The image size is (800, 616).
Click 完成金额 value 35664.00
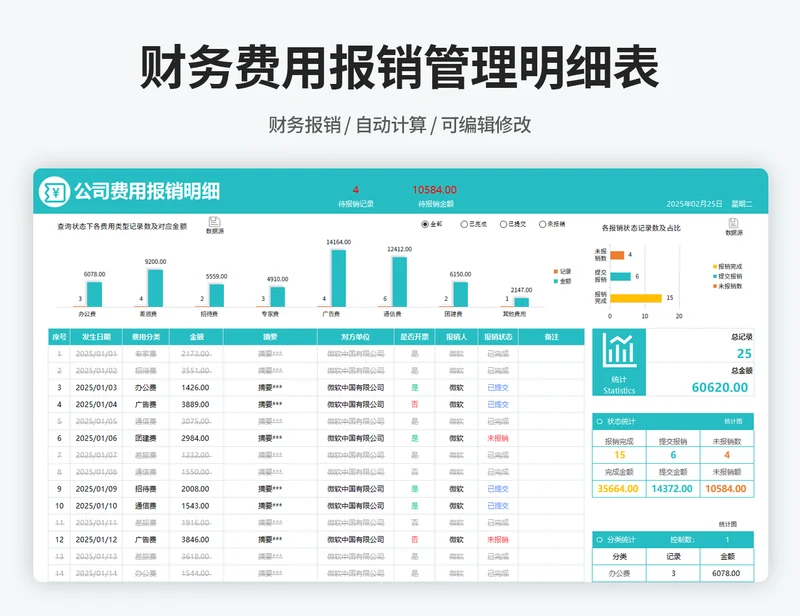point(618,489)
